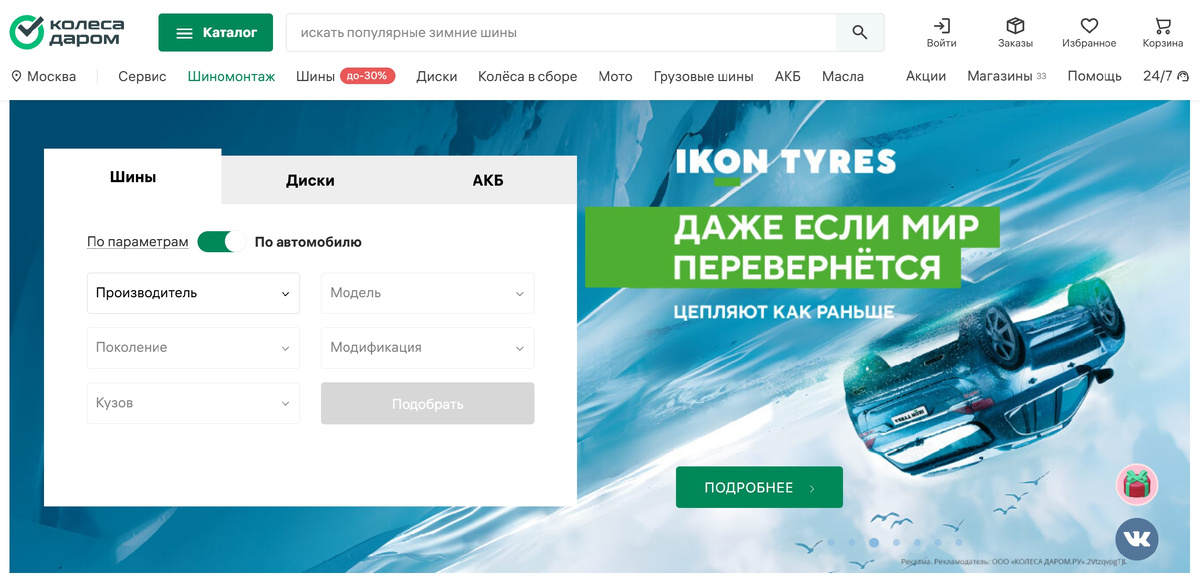The width and height of the screenshot is (1200, 583).
Task: Click the По параметрам link
Action: [x=137, y=242]
